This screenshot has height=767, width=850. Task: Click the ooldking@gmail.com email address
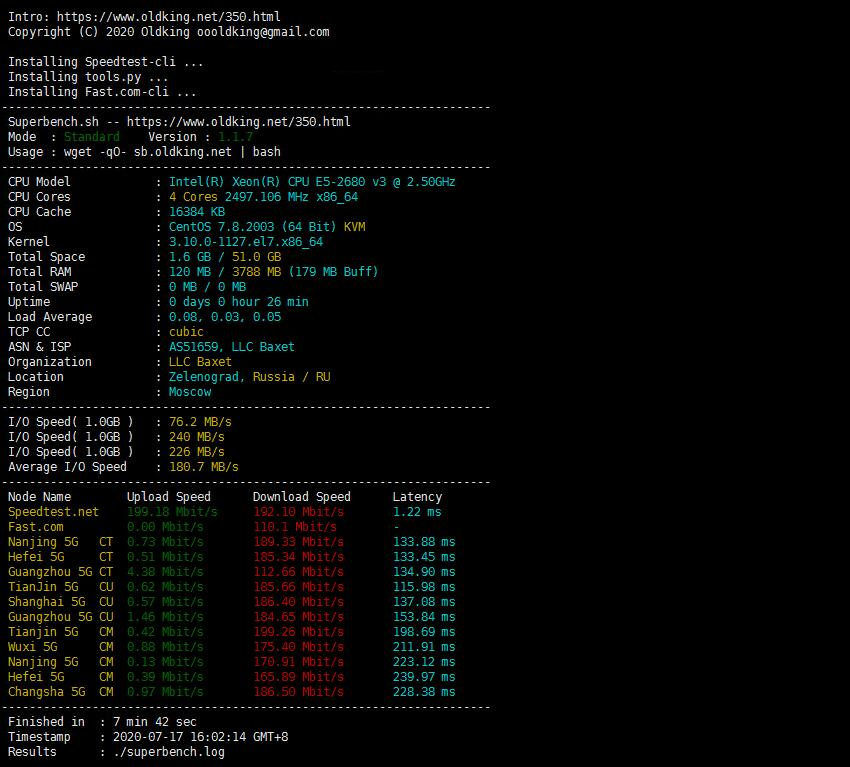pyautogui.click(x=263, y=32)
